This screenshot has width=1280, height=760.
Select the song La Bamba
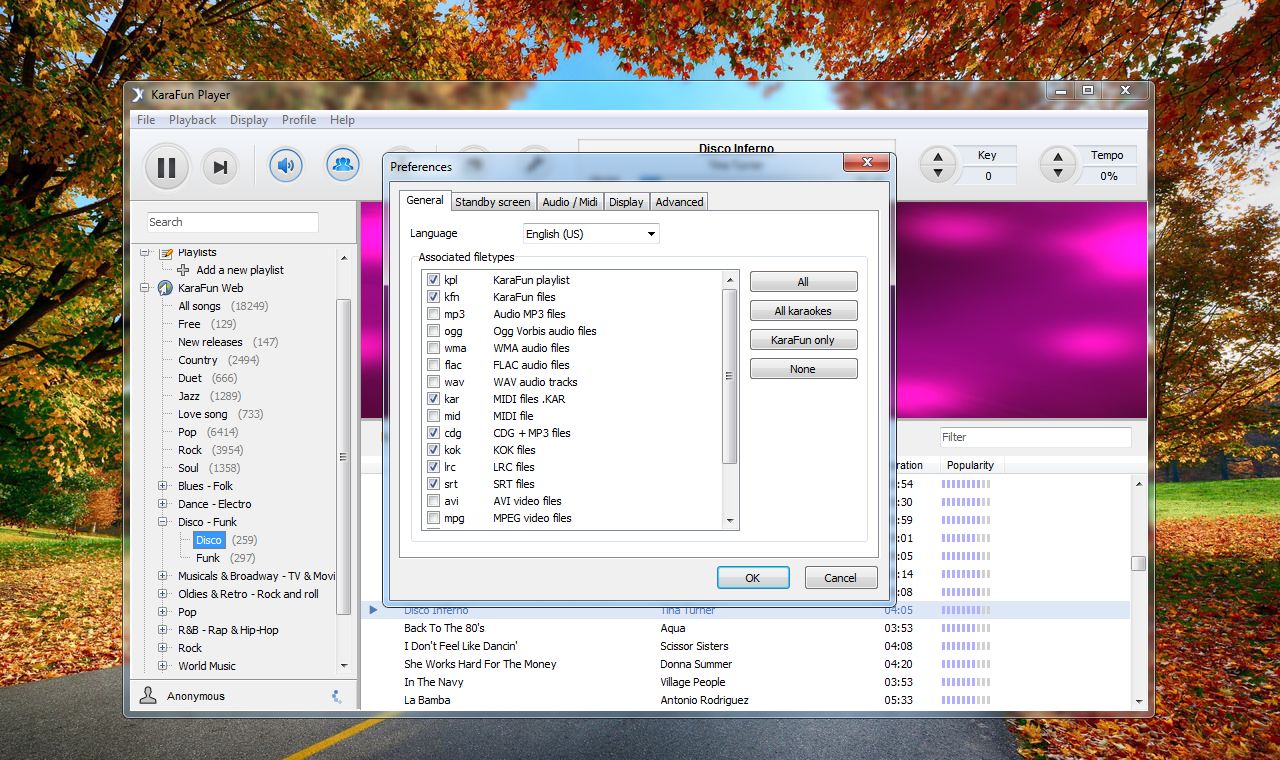(427, 700)
